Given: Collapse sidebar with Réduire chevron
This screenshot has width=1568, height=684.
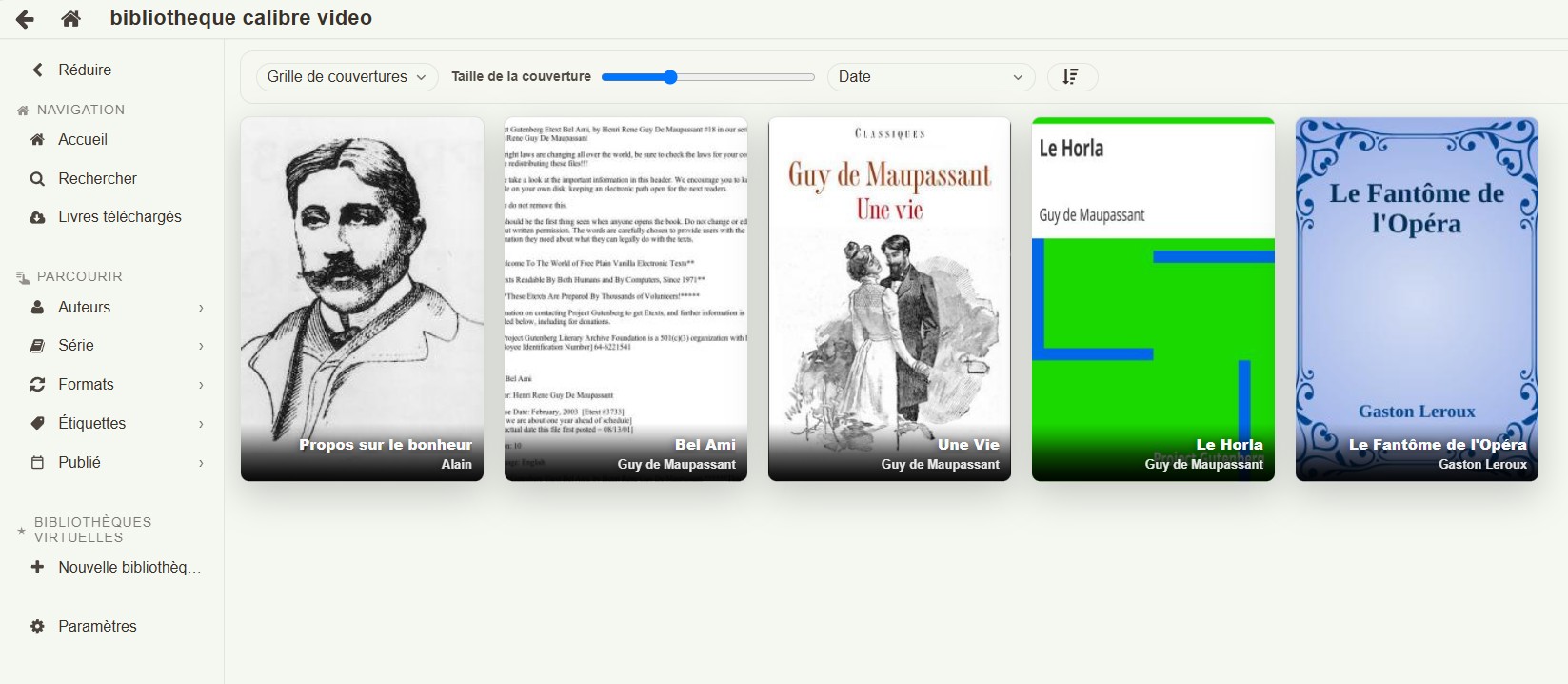Looking at the screenshot, I should pos(38,70).
